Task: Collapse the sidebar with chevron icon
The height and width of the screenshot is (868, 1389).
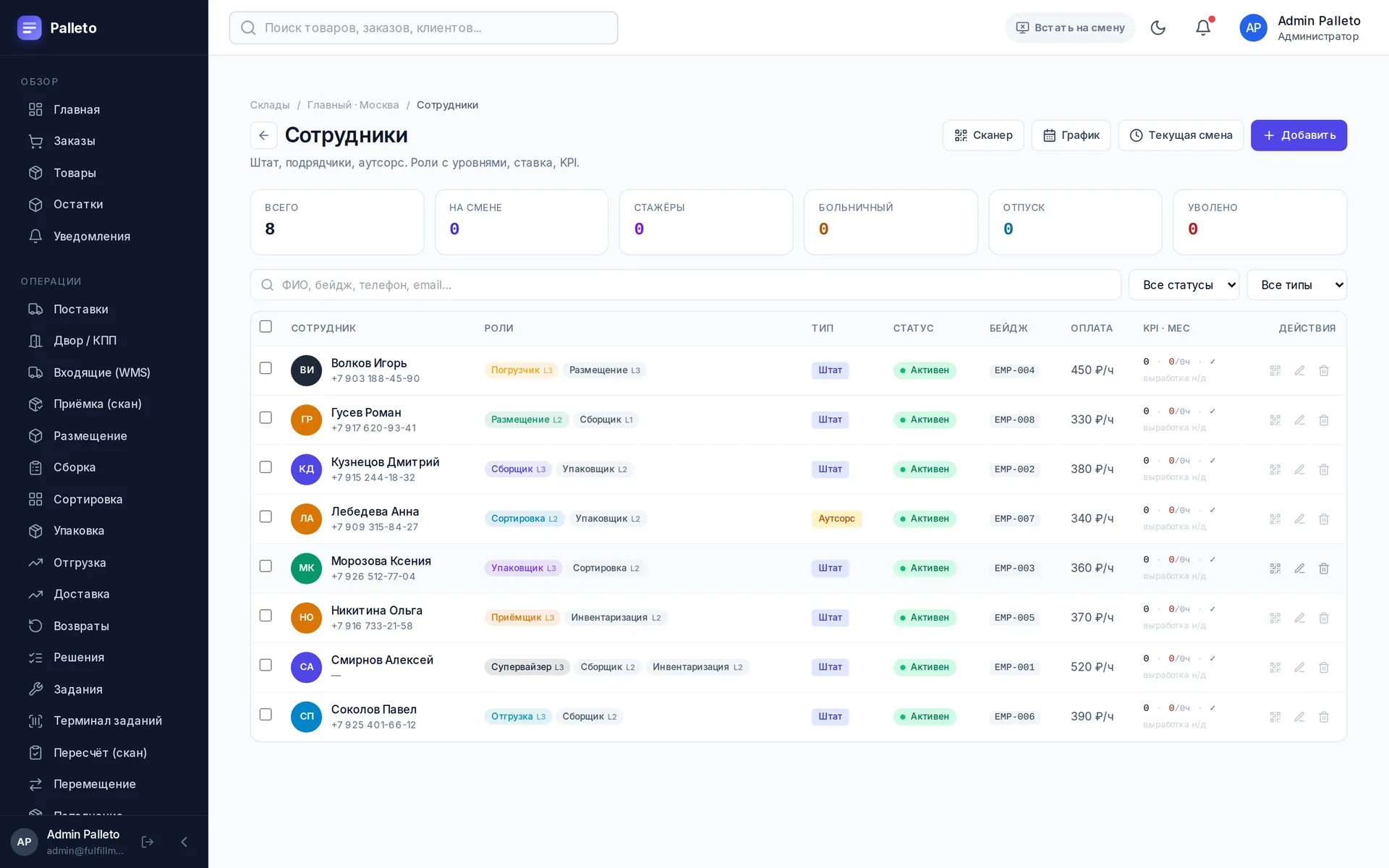Action: click(x=184, y=842)
